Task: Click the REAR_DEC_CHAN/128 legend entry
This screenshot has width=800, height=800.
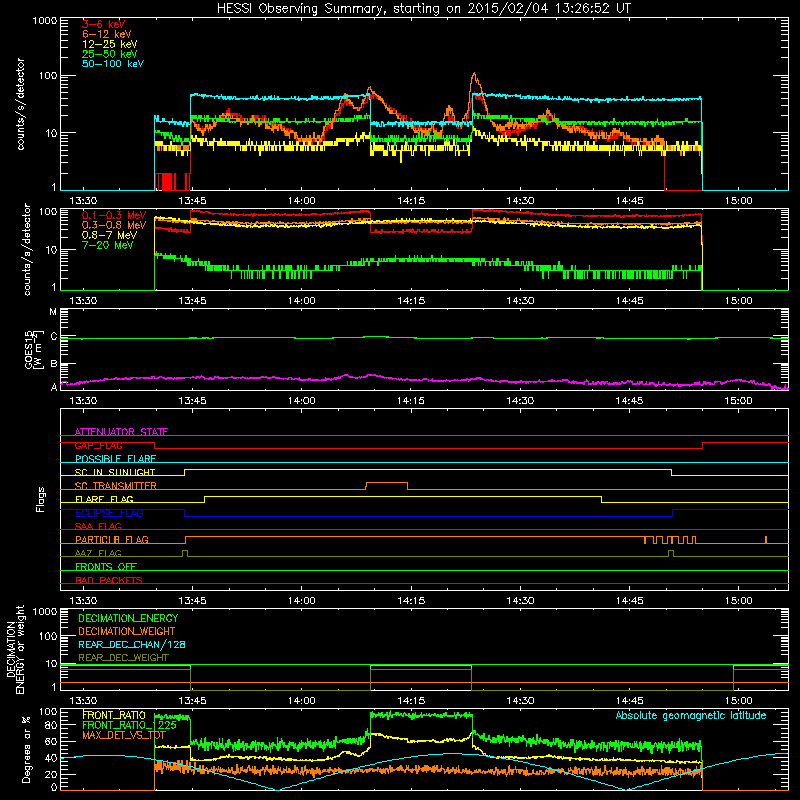Action: pos(132,644)
